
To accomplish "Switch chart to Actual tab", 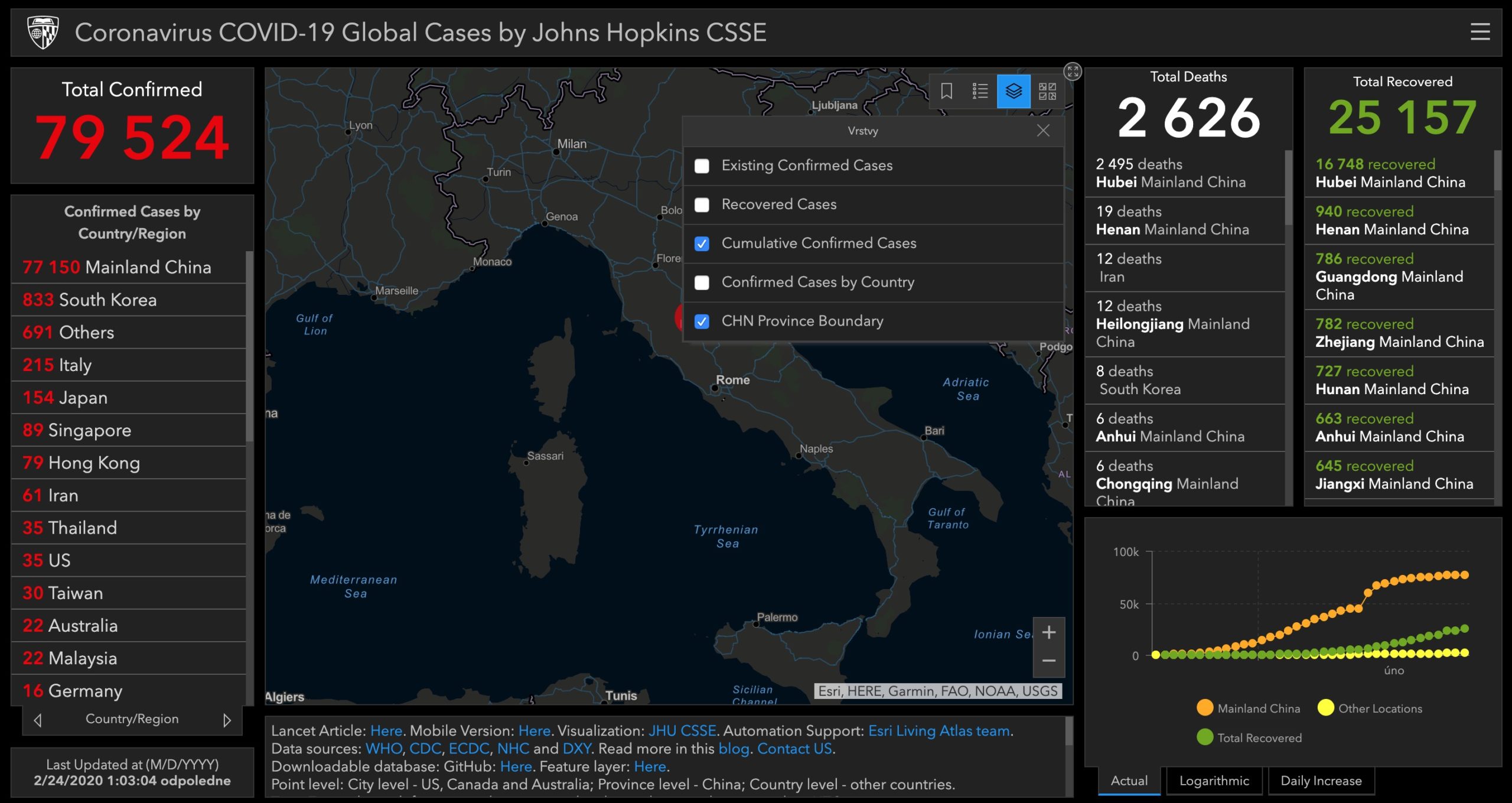I will (1129, 781).
